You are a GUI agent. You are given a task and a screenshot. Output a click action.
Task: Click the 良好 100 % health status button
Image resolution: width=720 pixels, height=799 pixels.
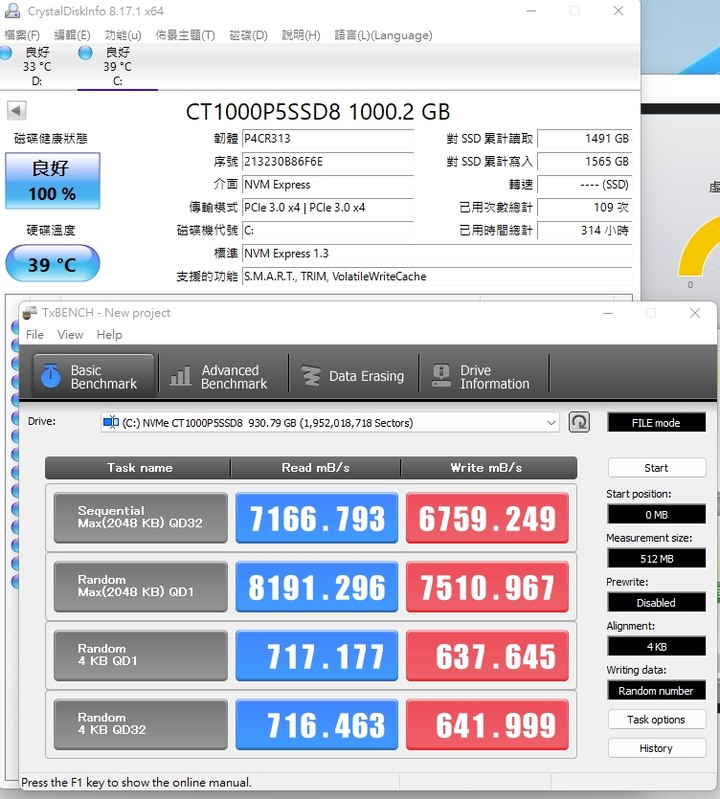[52, 180]
